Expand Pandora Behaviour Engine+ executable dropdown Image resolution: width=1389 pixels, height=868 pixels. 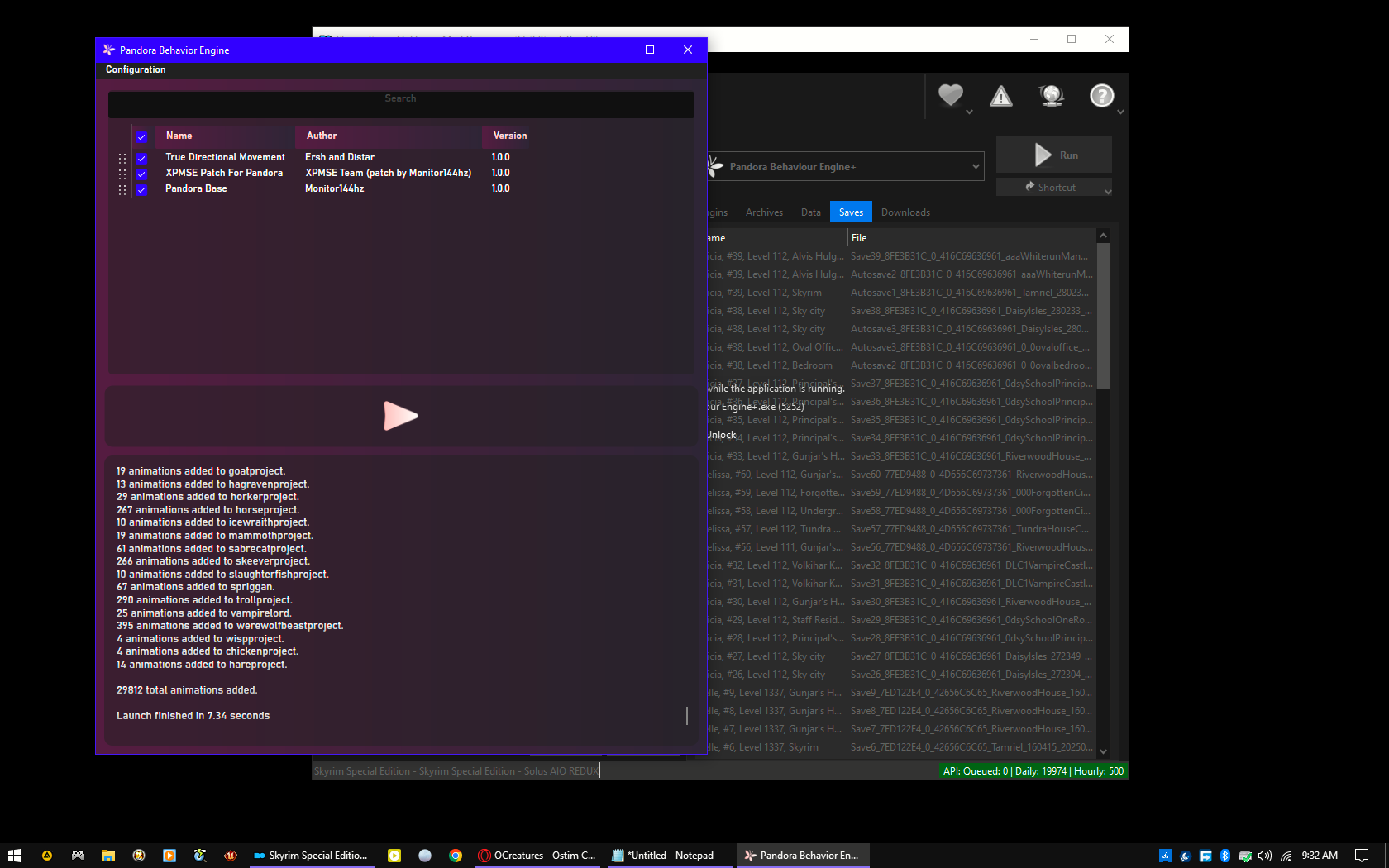point(976,166)
